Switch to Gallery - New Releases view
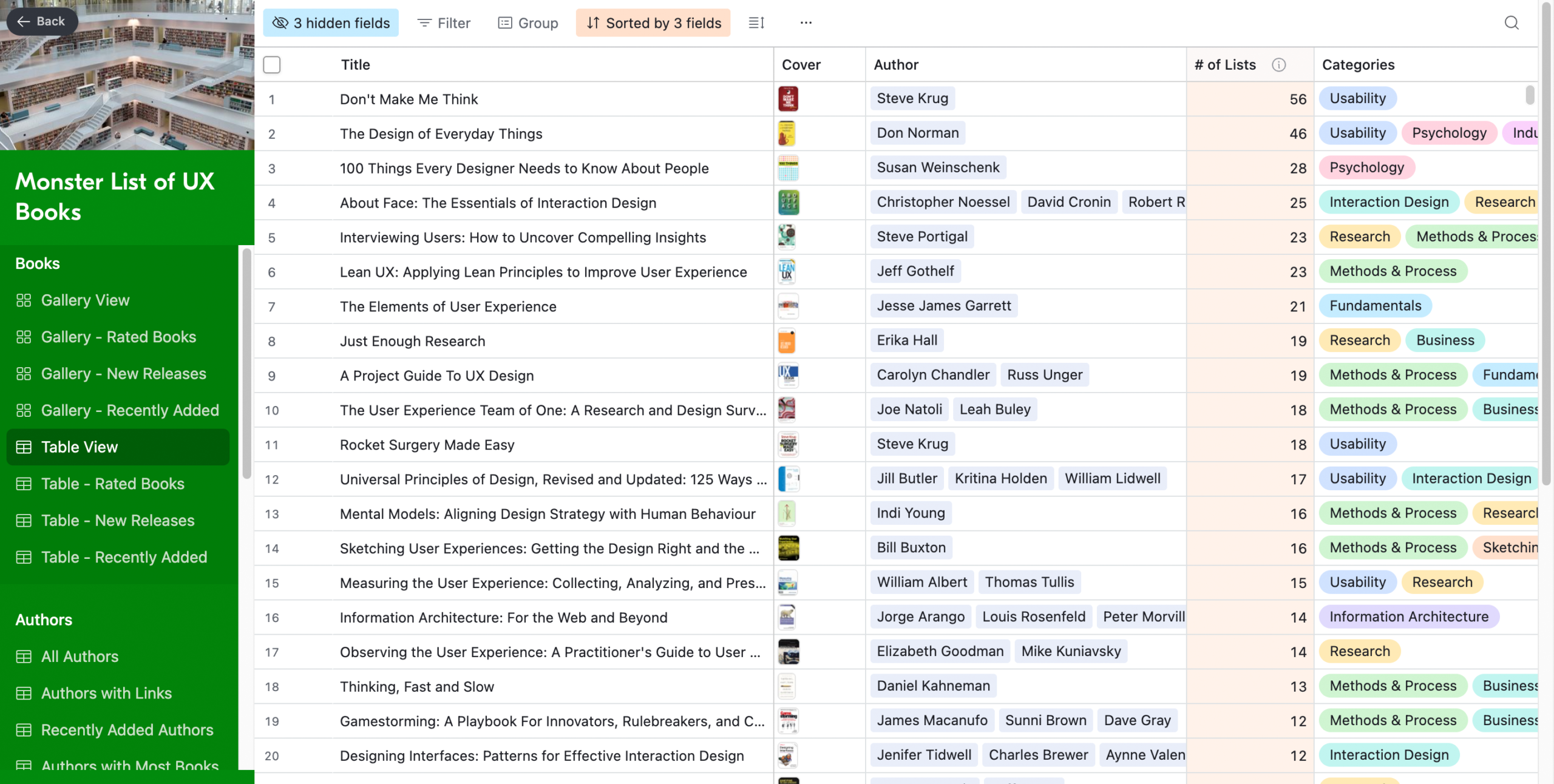The height and width of the screenshot is (784, 1554). (118, 374)
